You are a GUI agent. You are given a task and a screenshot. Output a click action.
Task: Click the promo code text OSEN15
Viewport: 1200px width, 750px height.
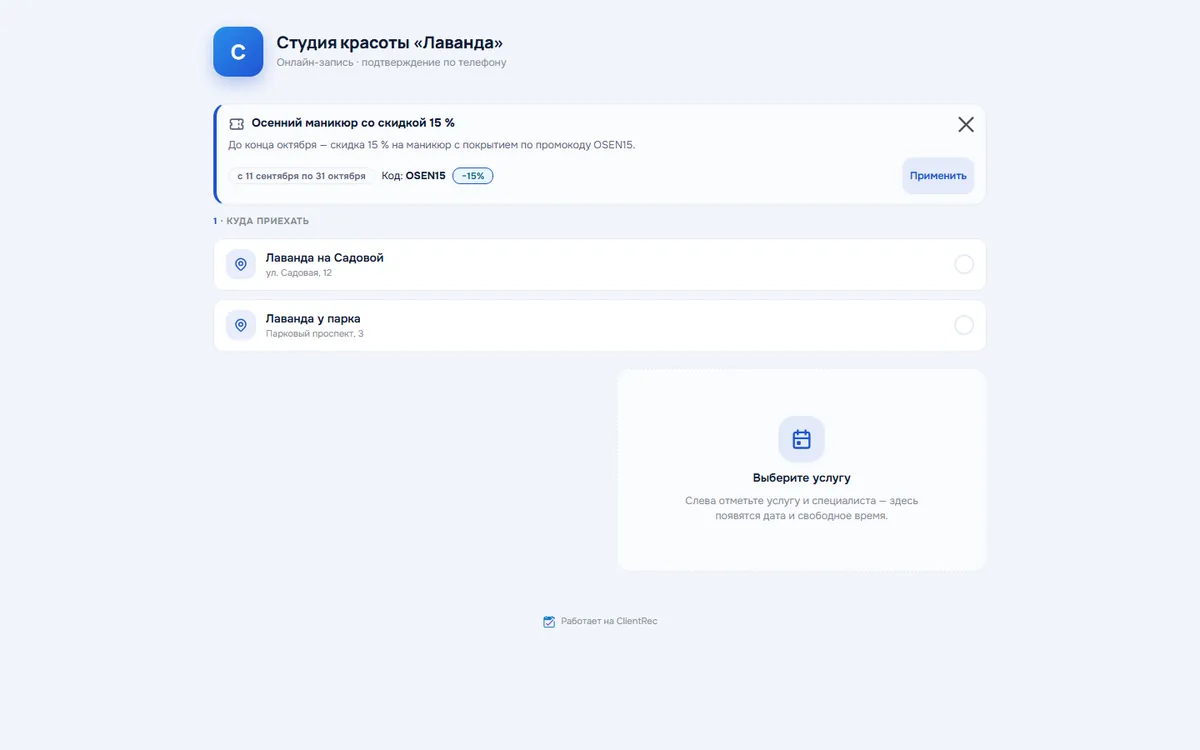425,176
